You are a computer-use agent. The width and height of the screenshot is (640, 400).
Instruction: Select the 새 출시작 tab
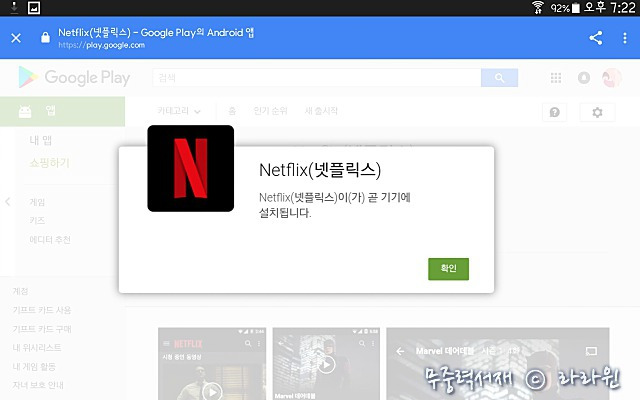[x=321, y=111]
